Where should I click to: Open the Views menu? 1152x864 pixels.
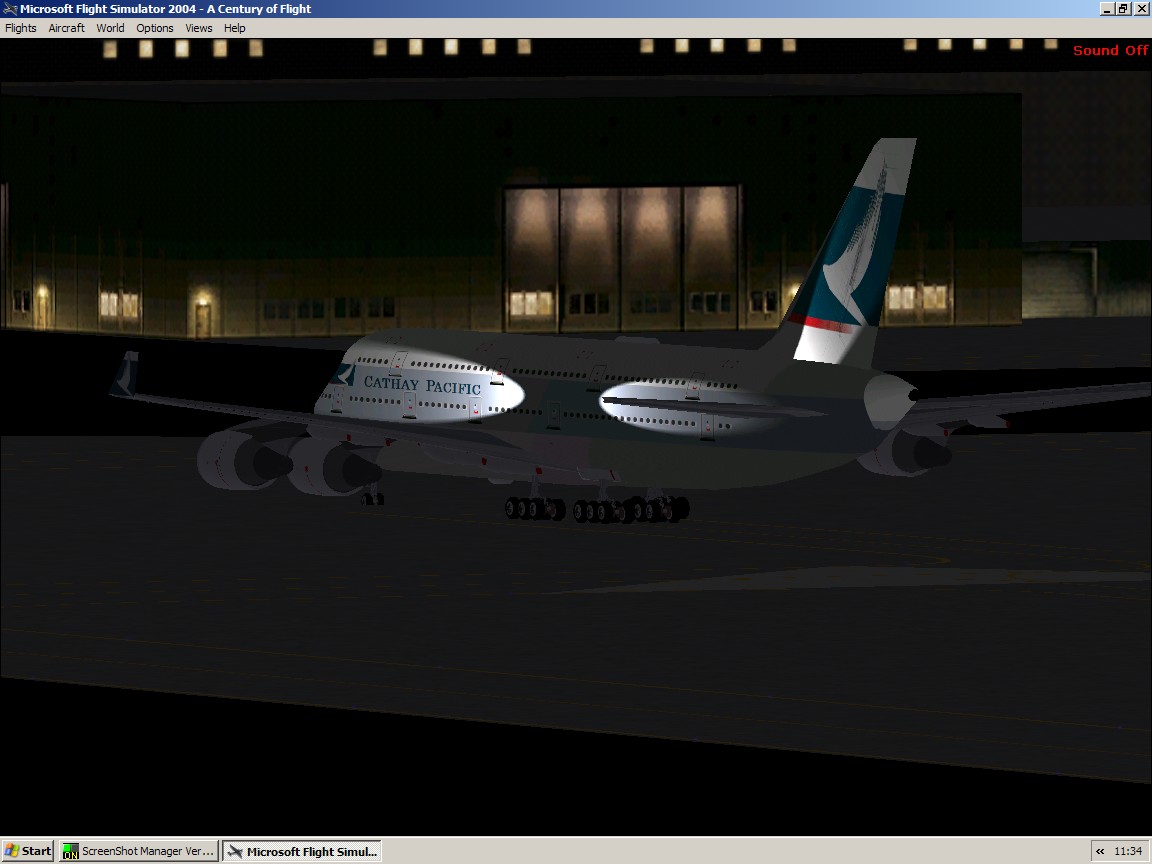point(198,28)
